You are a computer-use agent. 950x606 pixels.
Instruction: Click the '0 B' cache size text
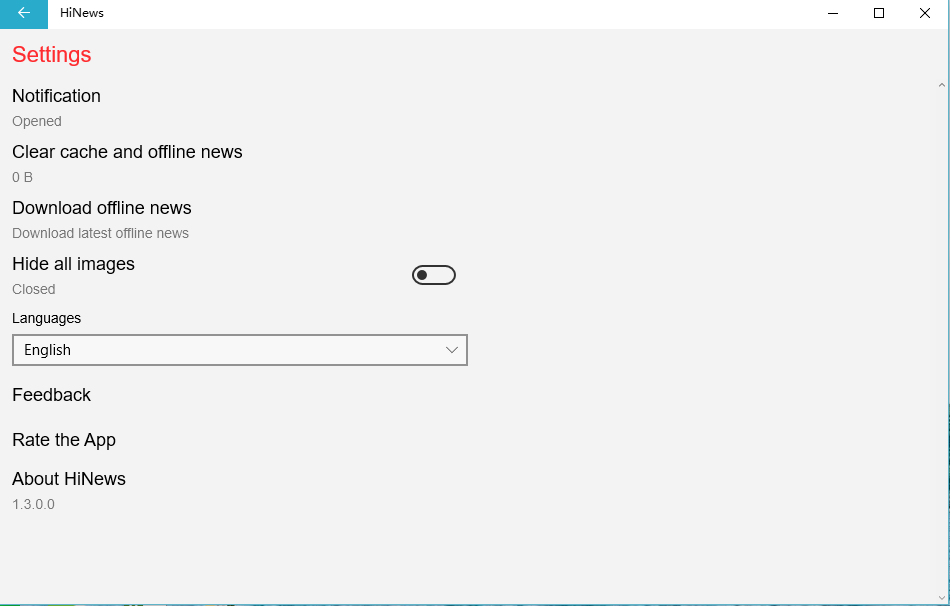click(22, 177)
